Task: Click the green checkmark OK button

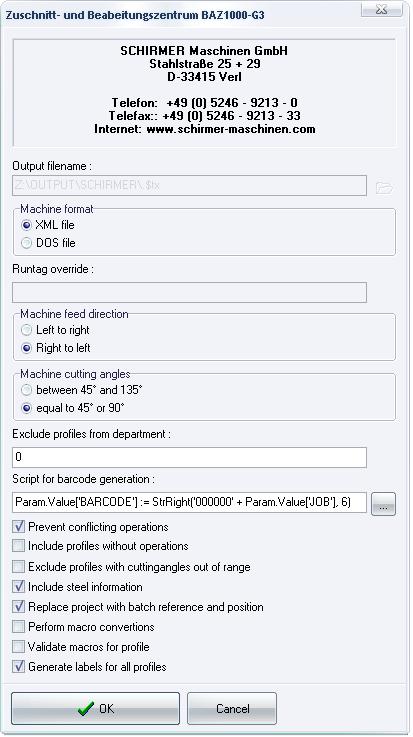Action: coord(95,708)
